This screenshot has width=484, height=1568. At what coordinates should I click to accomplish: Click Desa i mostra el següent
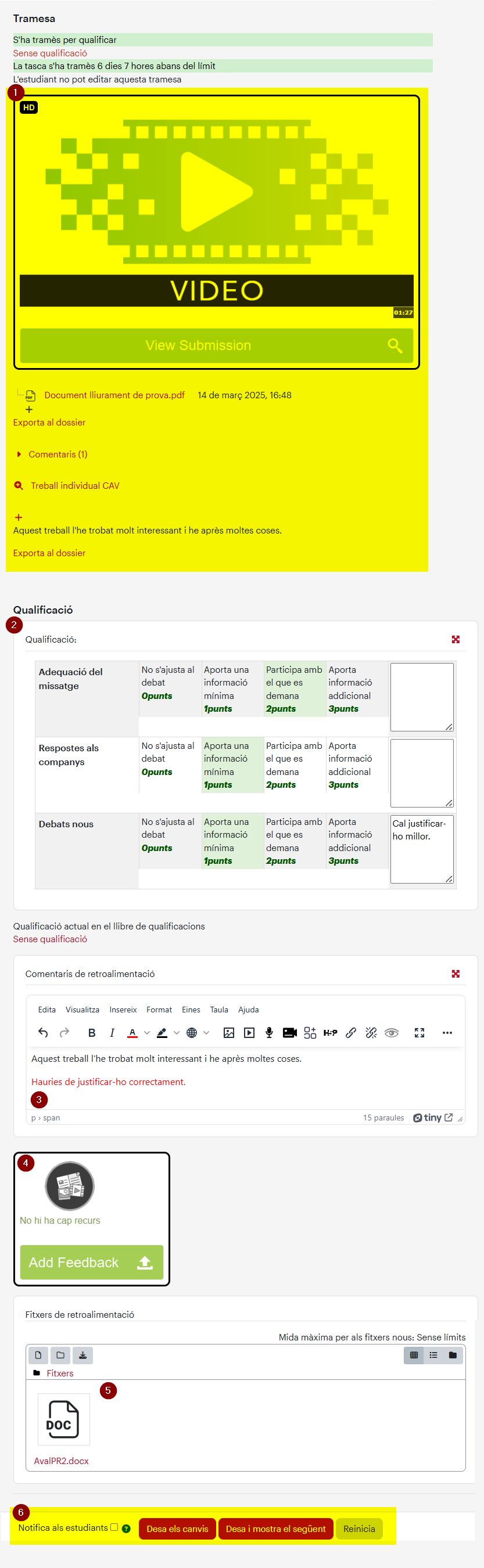[275, 1529]
